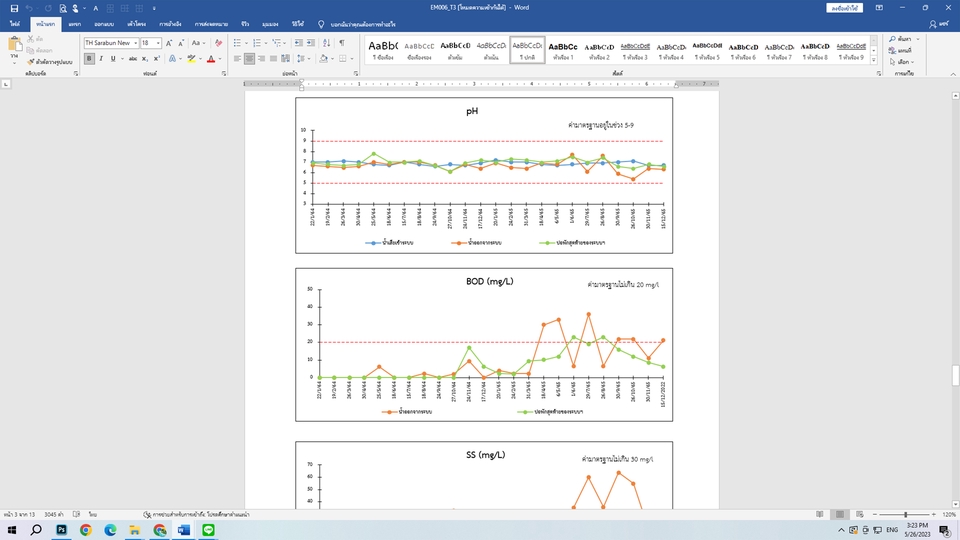Increase paragraph indent
Image resolution: width=960 pixels, height=540 pixels.
pyautogui.click(x=310, y=43)
